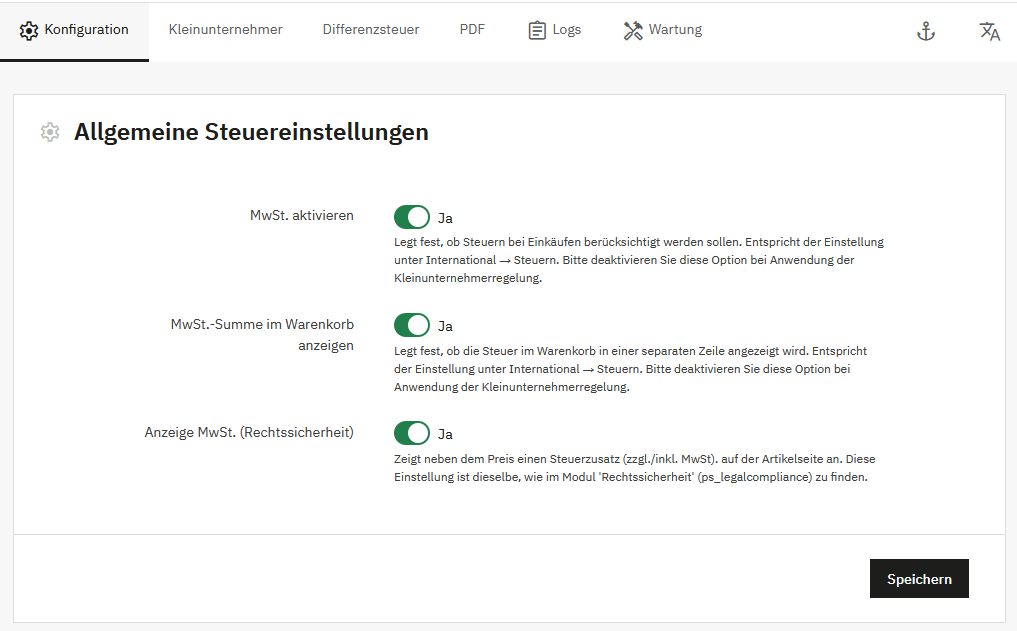Turn off Anzeige MwSt. (Rechtssicherheit) switch
Image resolution: width=1017 pixels, height=631 pixels.
pos(411,433)
